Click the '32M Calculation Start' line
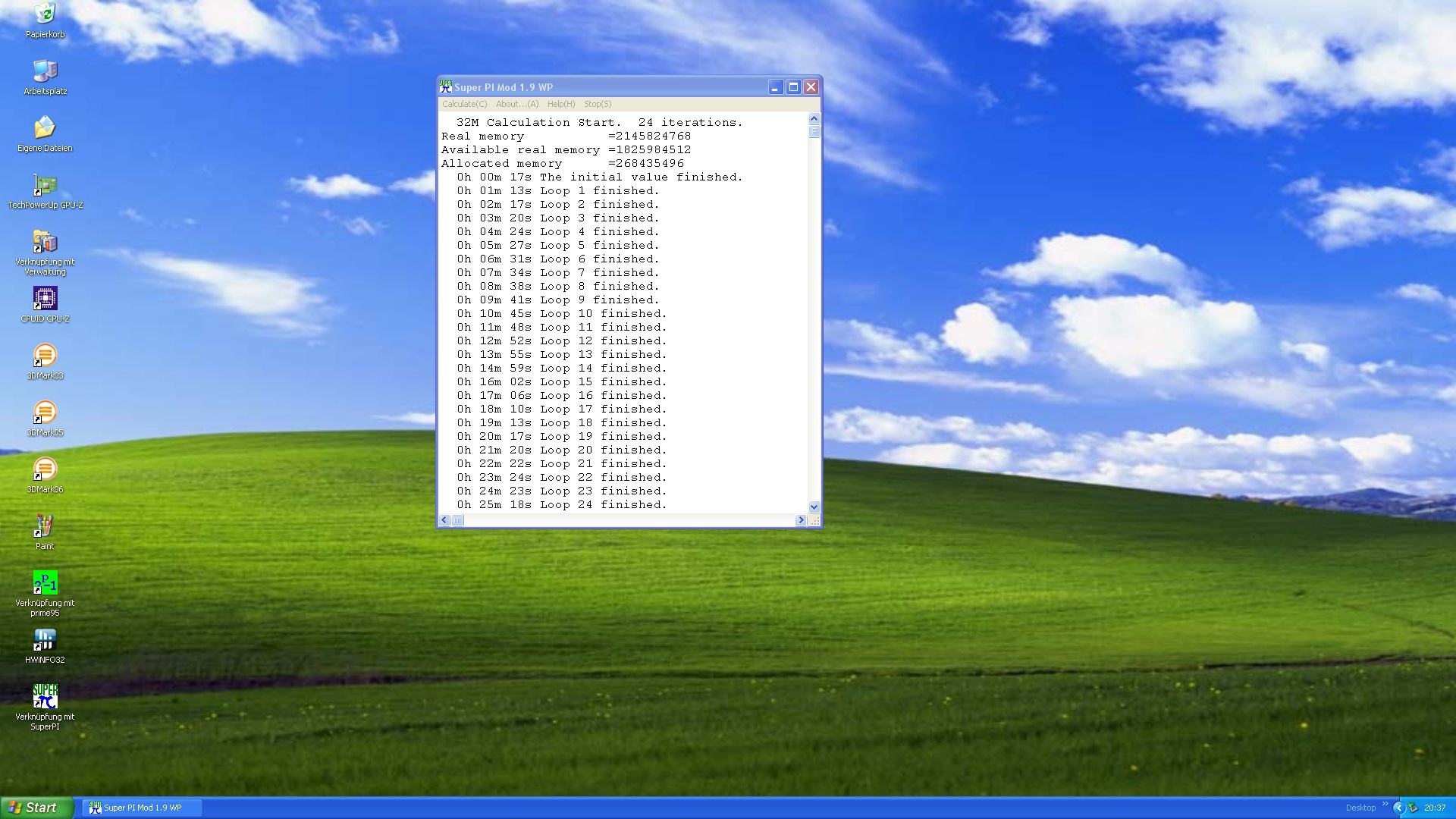Viewport: 1456px width, 819px height. click(600, 122)
